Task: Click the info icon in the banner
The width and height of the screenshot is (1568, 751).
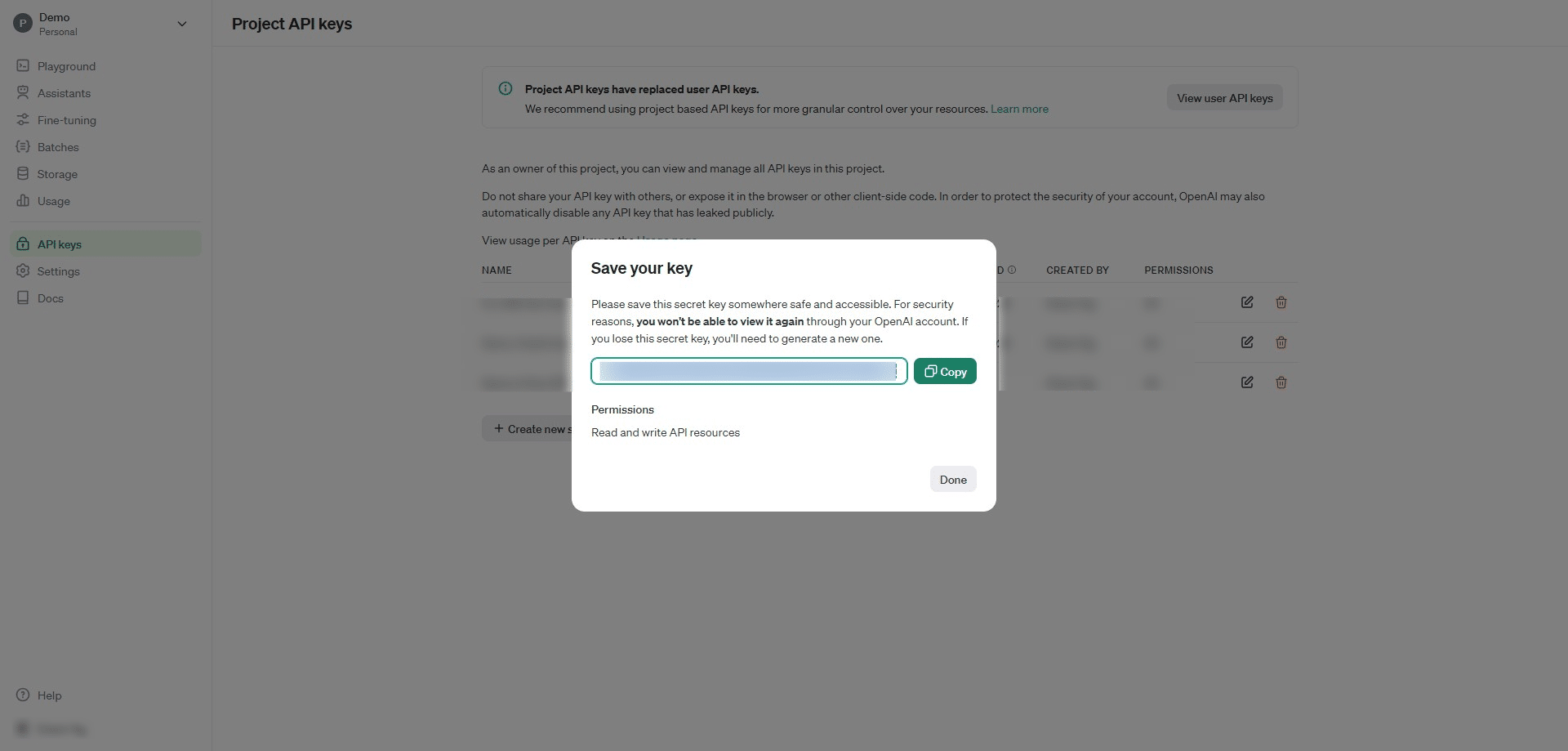Action: [x=506, y=88]
